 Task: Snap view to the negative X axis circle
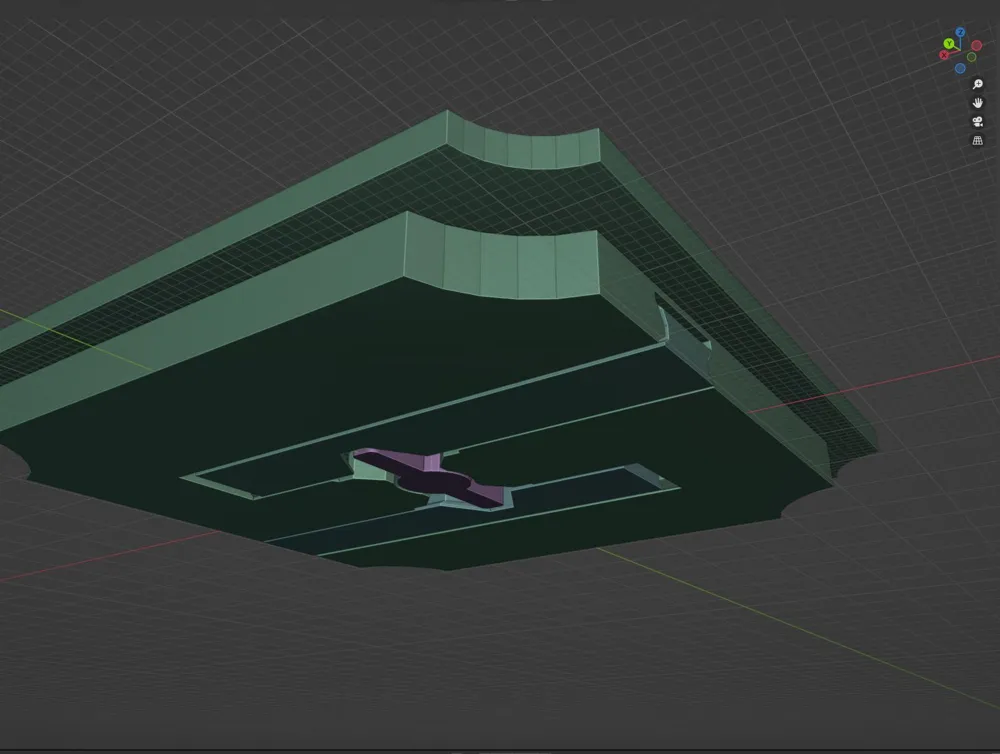coord(976,45)
